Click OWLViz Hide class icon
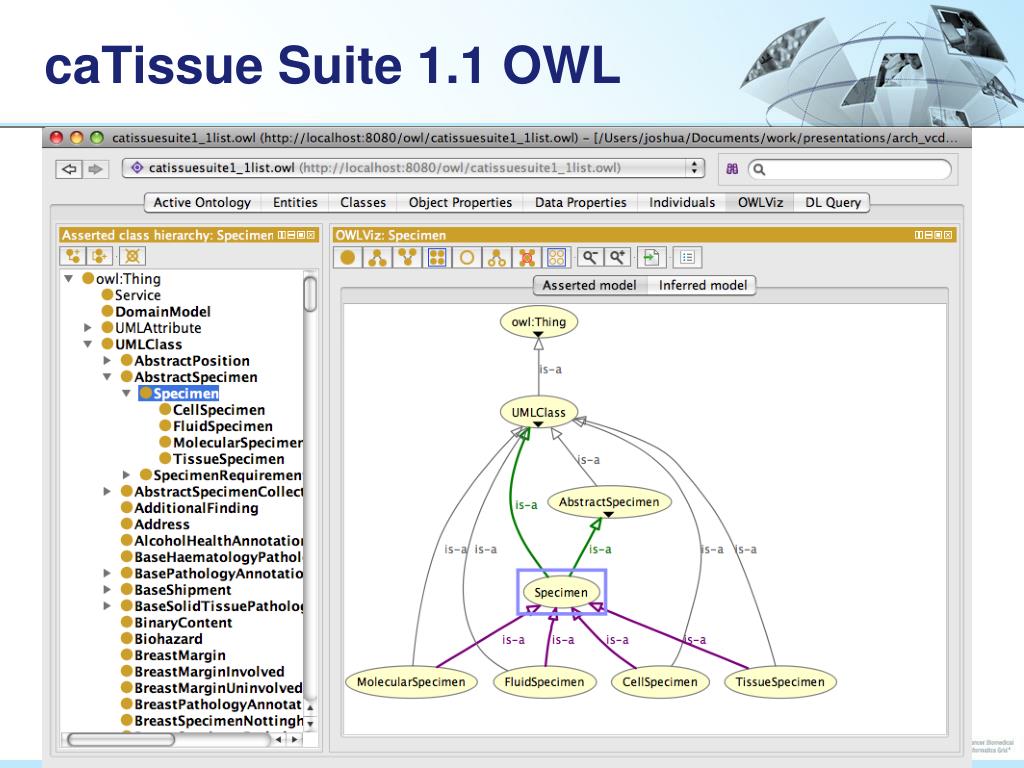The height and width of the screenshot is (768, 1024). pyautogui.click(x=466, y=257)
